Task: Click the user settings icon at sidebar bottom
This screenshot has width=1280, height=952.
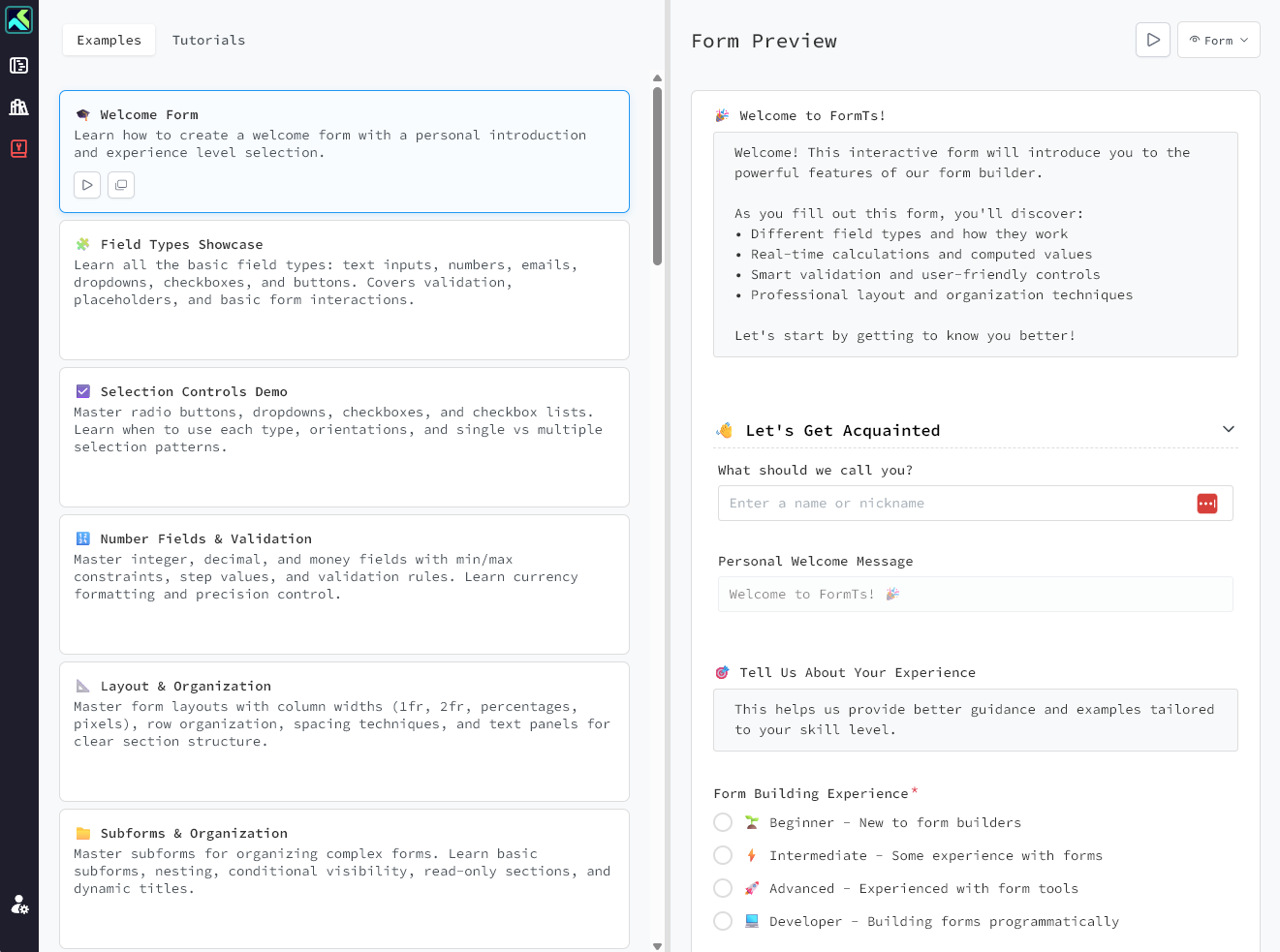Action: click(19, 905)
